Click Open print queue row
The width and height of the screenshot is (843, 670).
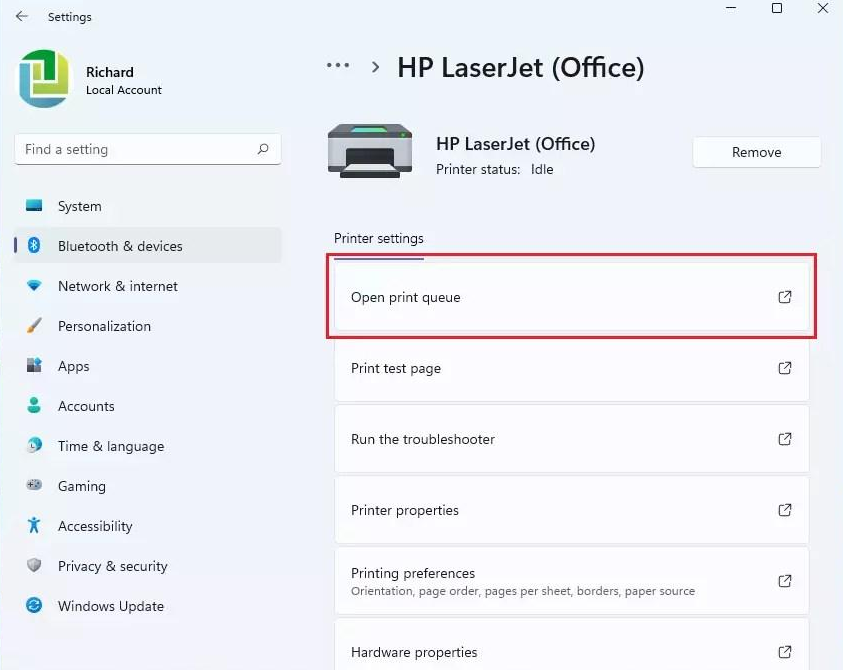(x=571, y=297)
